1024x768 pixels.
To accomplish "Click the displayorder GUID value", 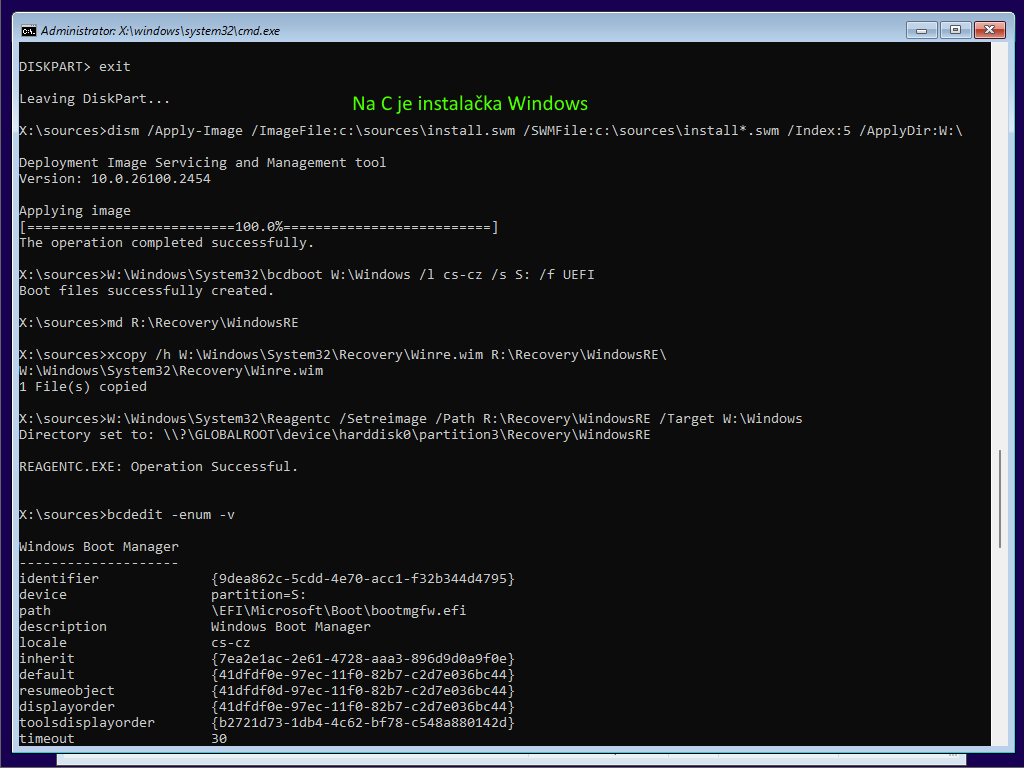I will coord(363,707).
